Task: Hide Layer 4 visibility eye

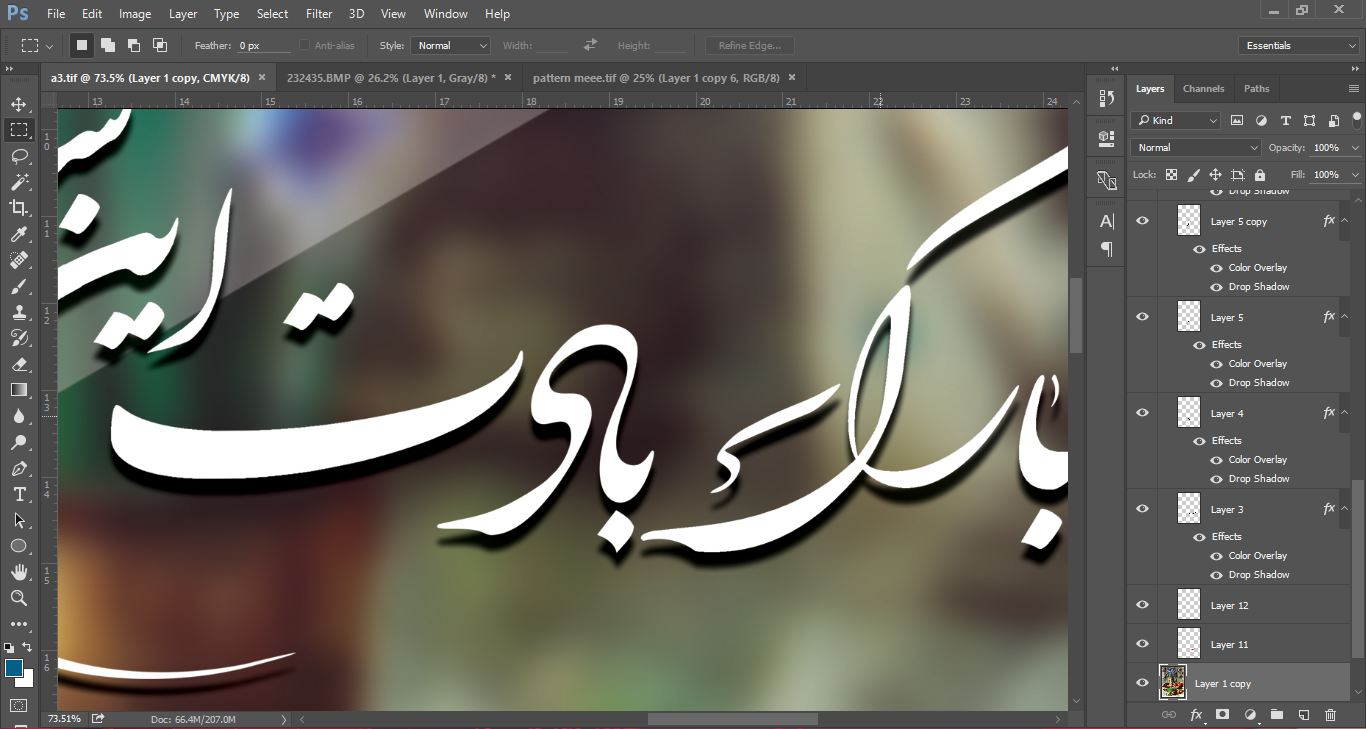Action: [x=1142, y=413]
